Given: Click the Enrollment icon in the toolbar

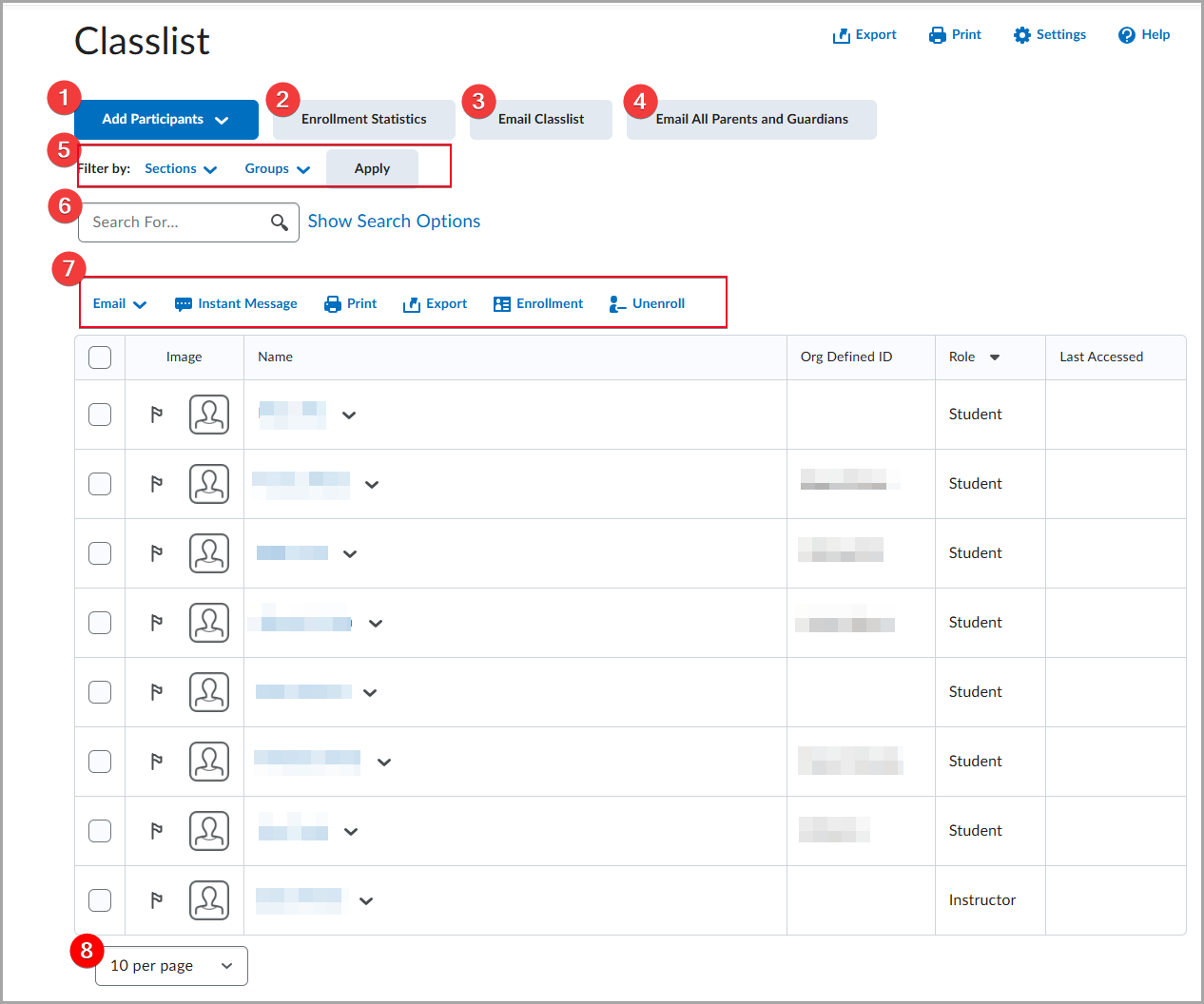Looking at the screenshot, I should pyautogui.click(x=537, y=302).
